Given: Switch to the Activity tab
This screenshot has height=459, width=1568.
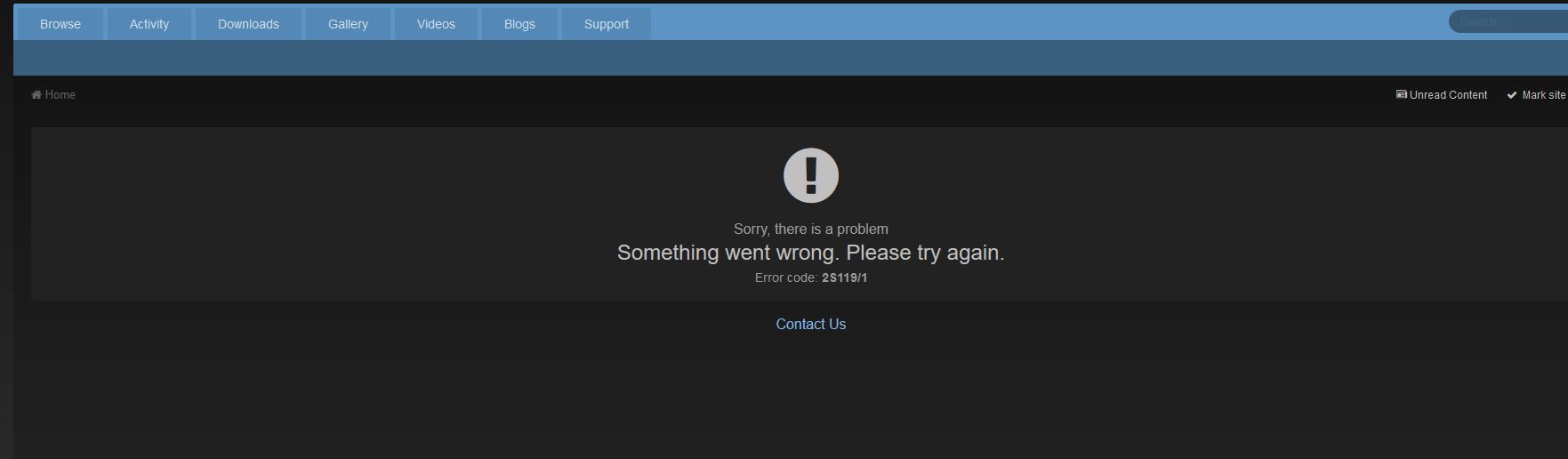Looking at the screenshot, I should [149, 24].
